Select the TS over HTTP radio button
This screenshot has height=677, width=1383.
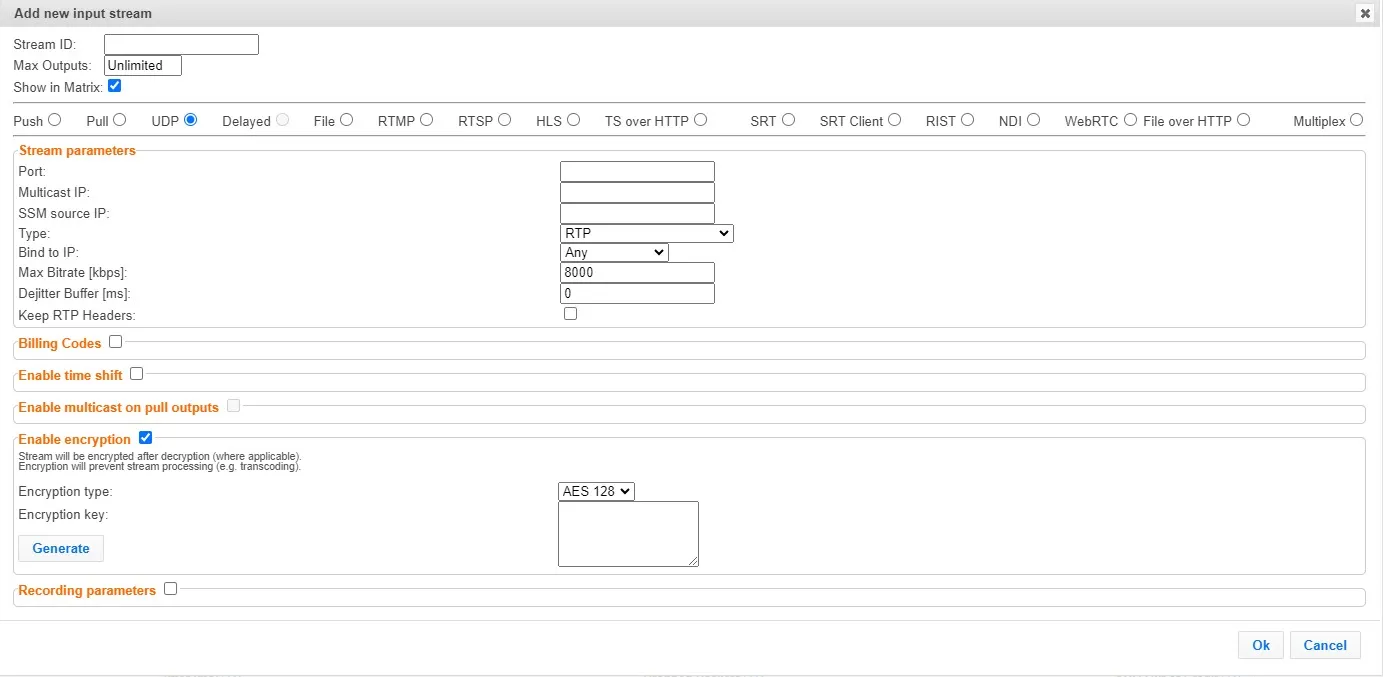700,119
